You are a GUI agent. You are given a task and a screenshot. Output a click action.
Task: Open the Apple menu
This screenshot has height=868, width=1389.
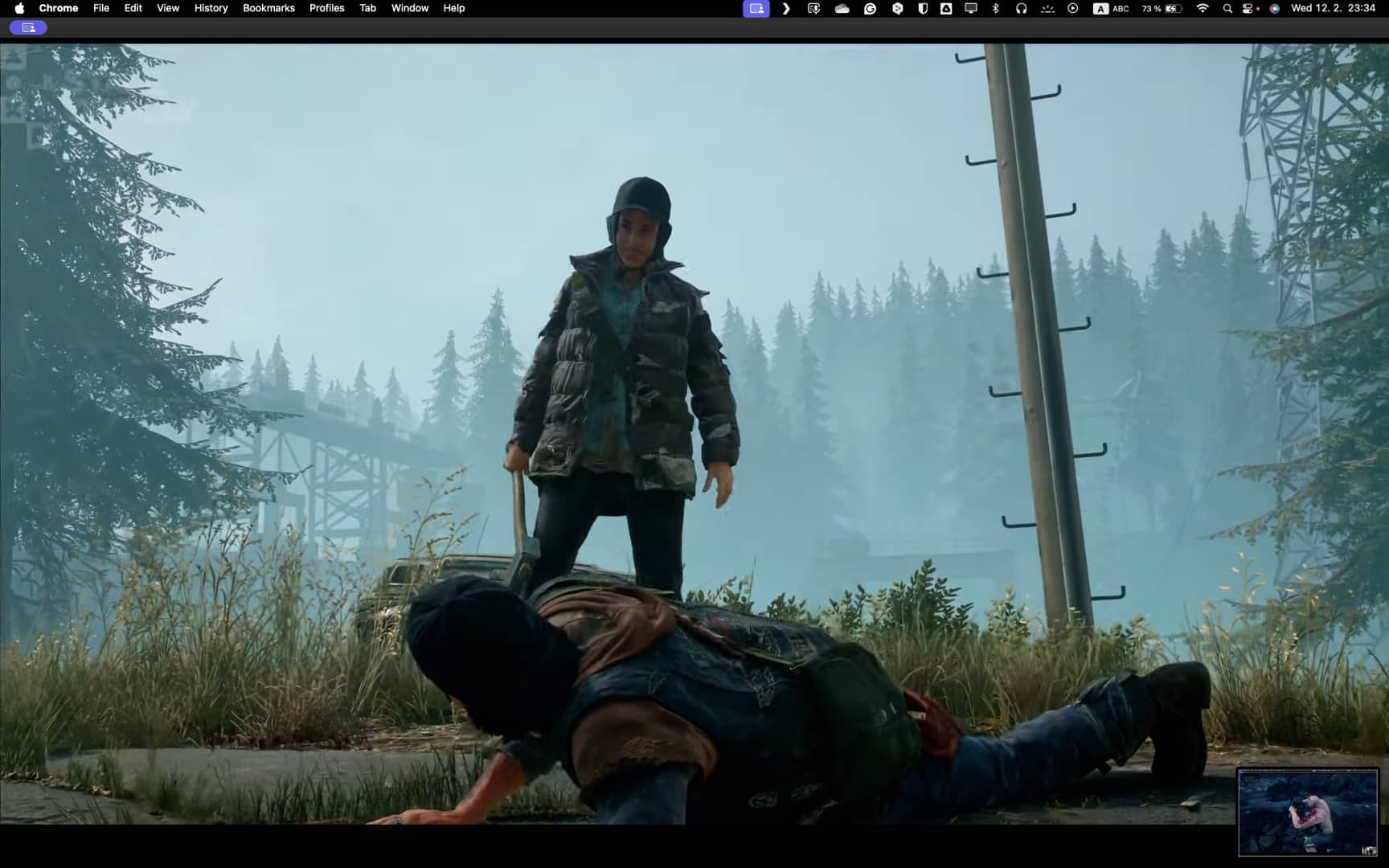click(19, 8)
